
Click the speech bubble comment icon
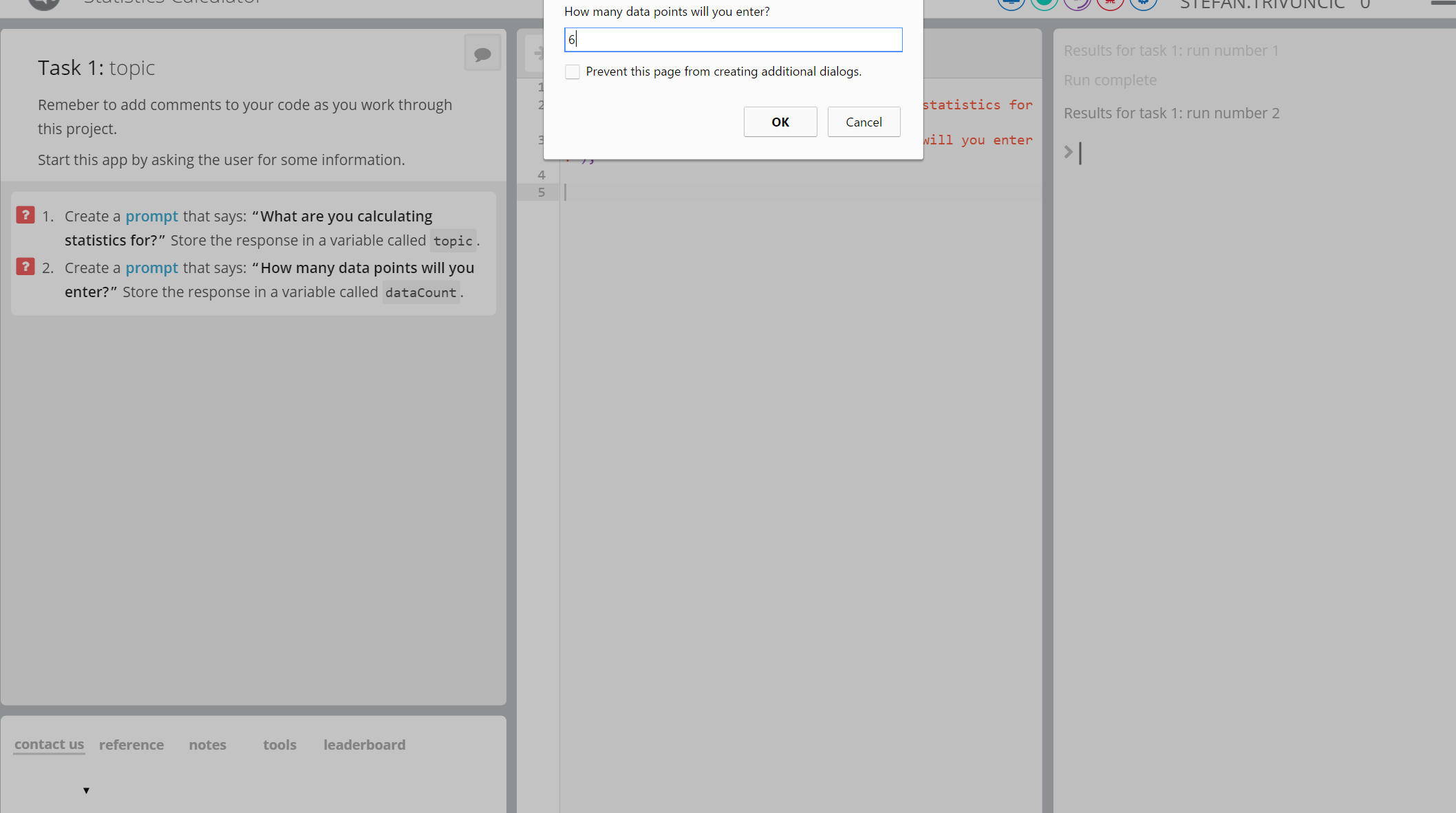[482, 54]
